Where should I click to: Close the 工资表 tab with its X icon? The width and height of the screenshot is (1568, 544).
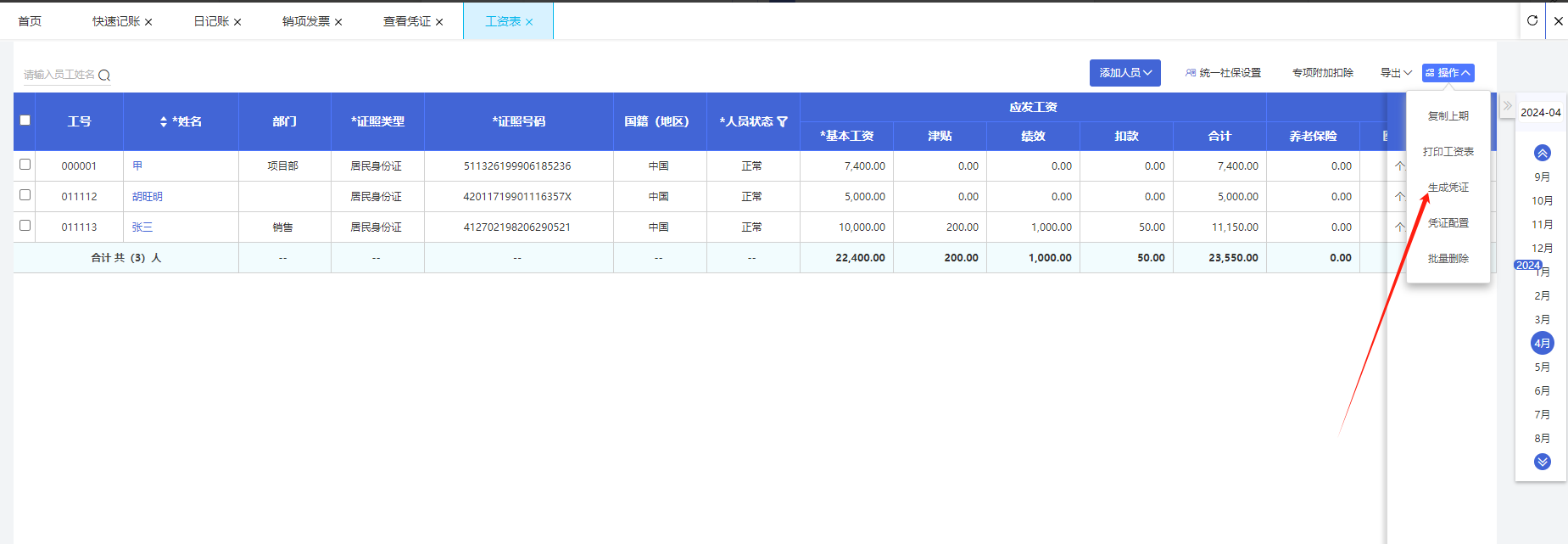pos(529,22)
